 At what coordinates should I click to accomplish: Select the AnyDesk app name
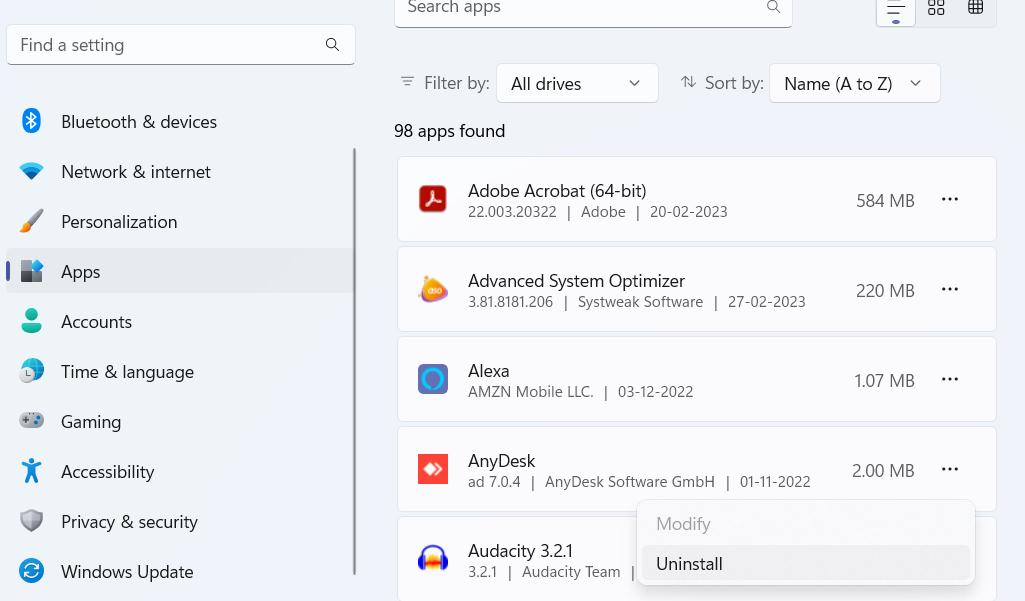tap(501, 461)
